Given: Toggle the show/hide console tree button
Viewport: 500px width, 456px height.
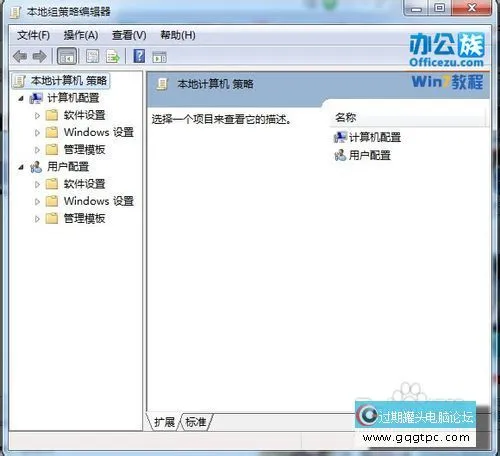Looking at the screenshot, I should [67, 56].
